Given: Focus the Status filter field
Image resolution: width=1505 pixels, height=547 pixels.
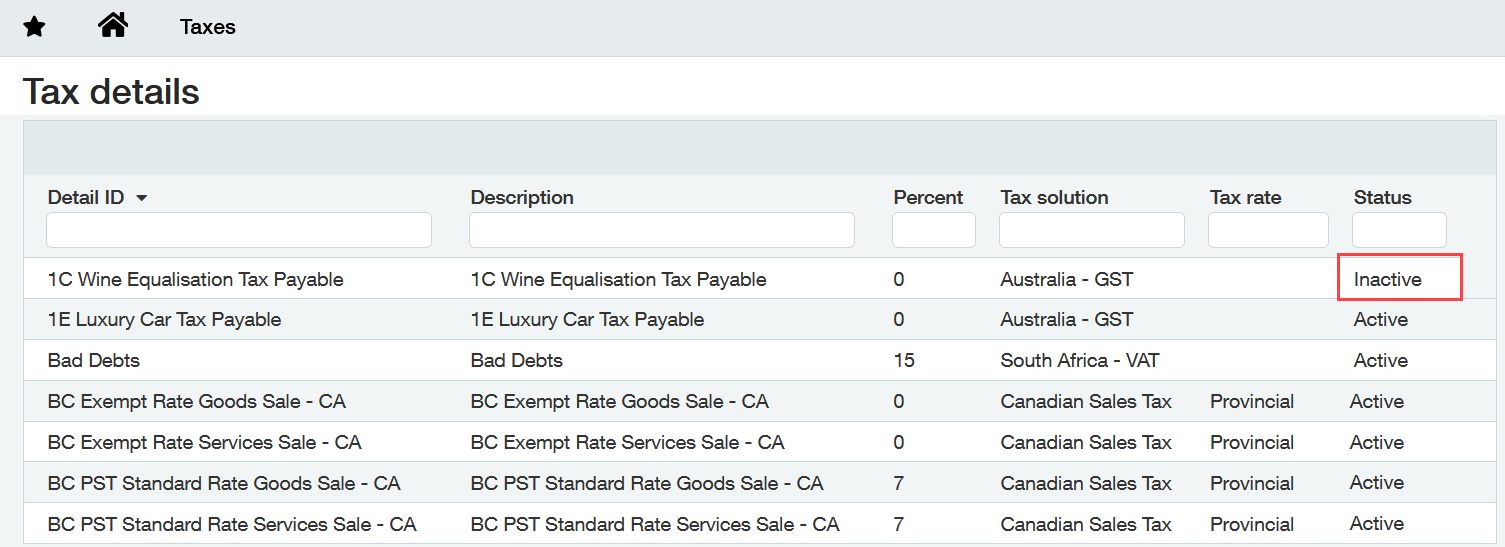Looking at the screenshot, I should click(1399, 230).
